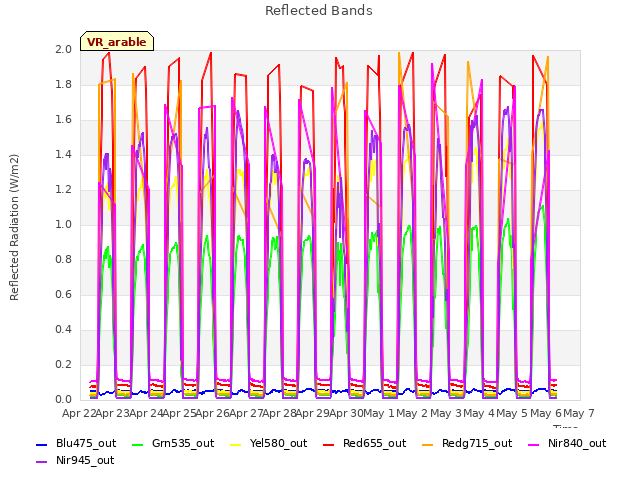Image resolution: width=640 pixels, height=480 pixels.
Task: Click the 2.0 y-axis tick label
Action: pyautogui.click(x=64, y=49)
